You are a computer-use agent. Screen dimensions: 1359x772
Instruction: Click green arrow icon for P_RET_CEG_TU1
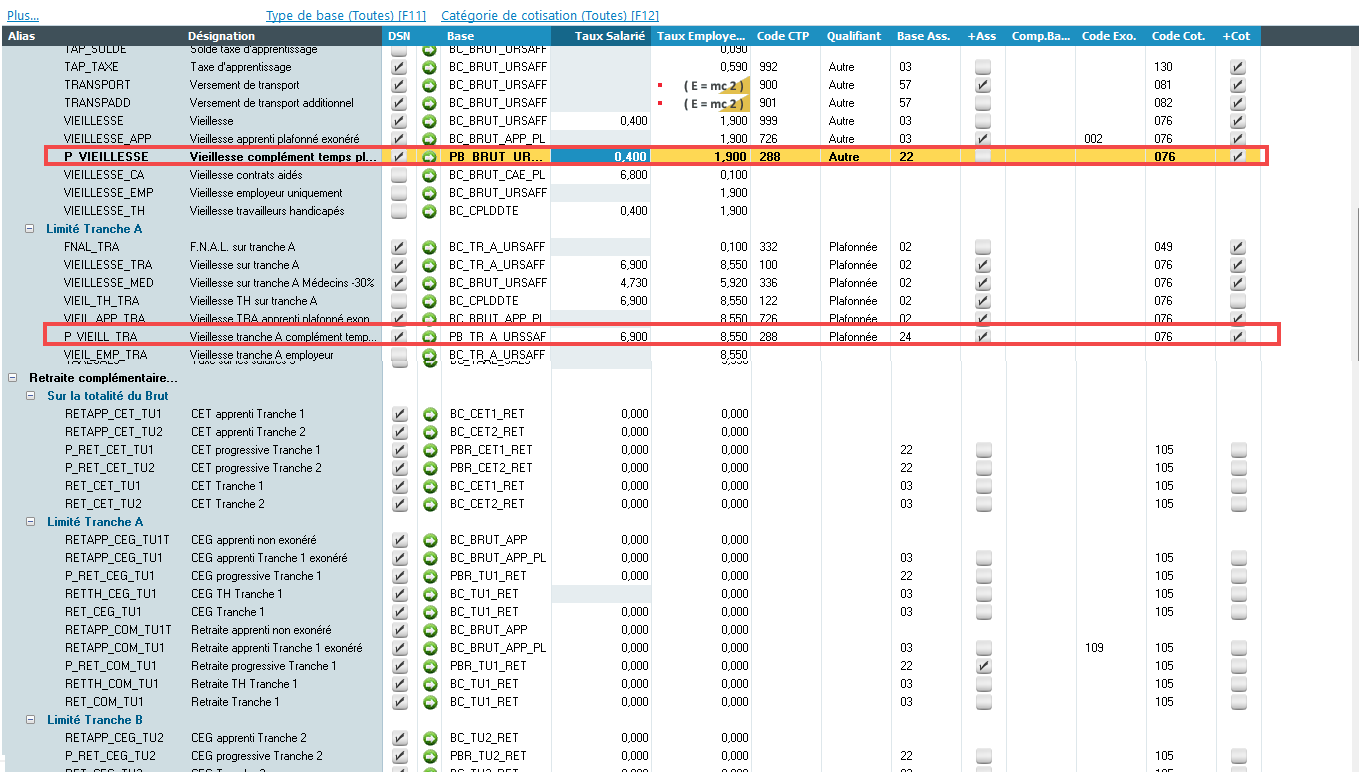click(430, 576)
